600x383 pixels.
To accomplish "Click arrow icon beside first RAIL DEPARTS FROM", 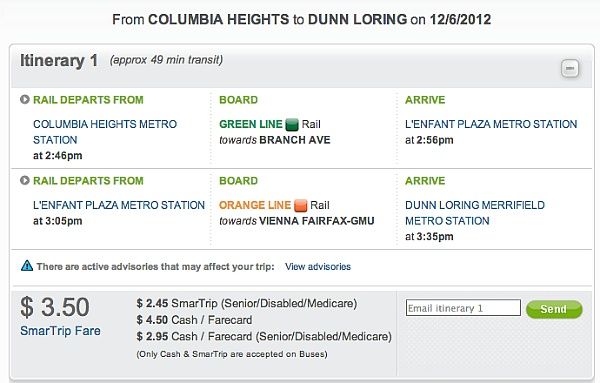I will coord(24,100).
